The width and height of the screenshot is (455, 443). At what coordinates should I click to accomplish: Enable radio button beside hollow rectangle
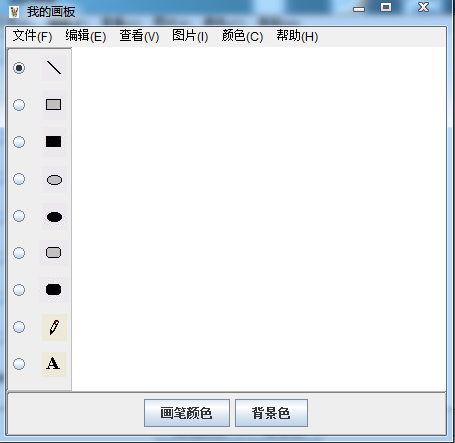click(19, 105)
